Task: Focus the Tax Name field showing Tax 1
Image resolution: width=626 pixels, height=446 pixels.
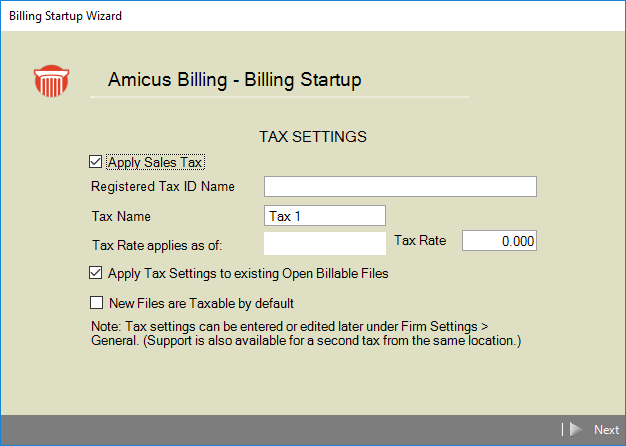Action: (x=325, y=216)
